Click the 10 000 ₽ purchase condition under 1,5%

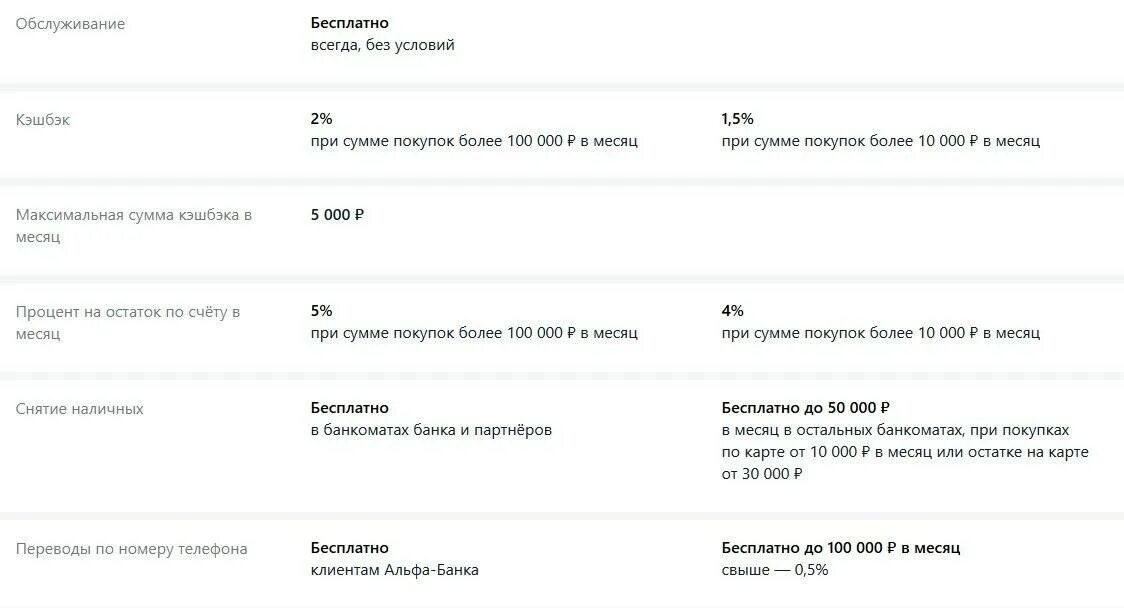click(880, 141)
